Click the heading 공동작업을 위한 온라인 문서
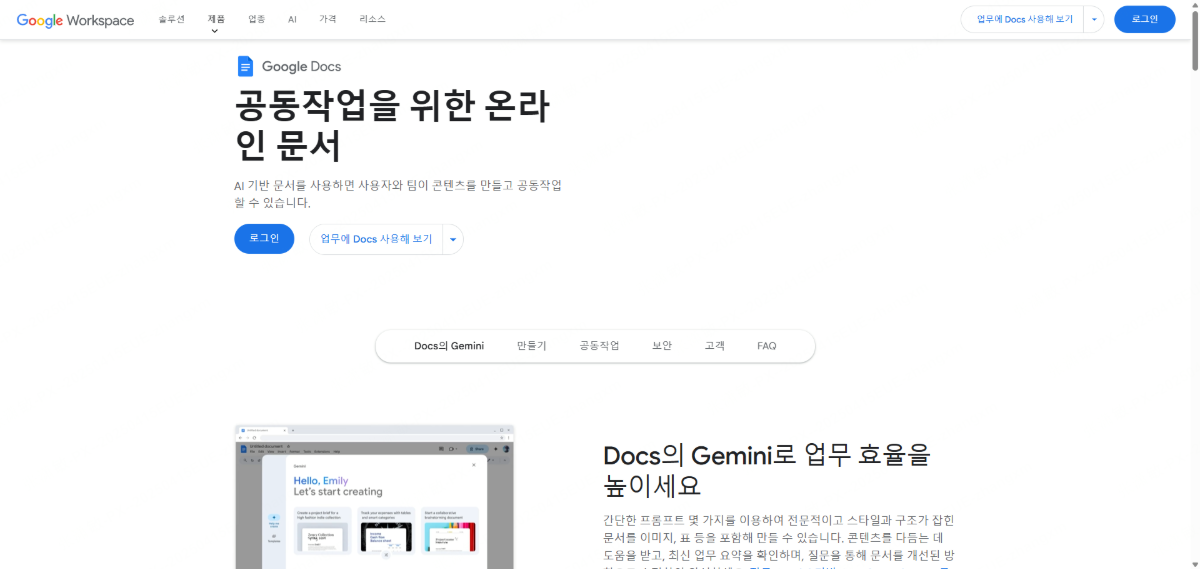Screen dimensions: 1200x570 [x=392, y=126]
